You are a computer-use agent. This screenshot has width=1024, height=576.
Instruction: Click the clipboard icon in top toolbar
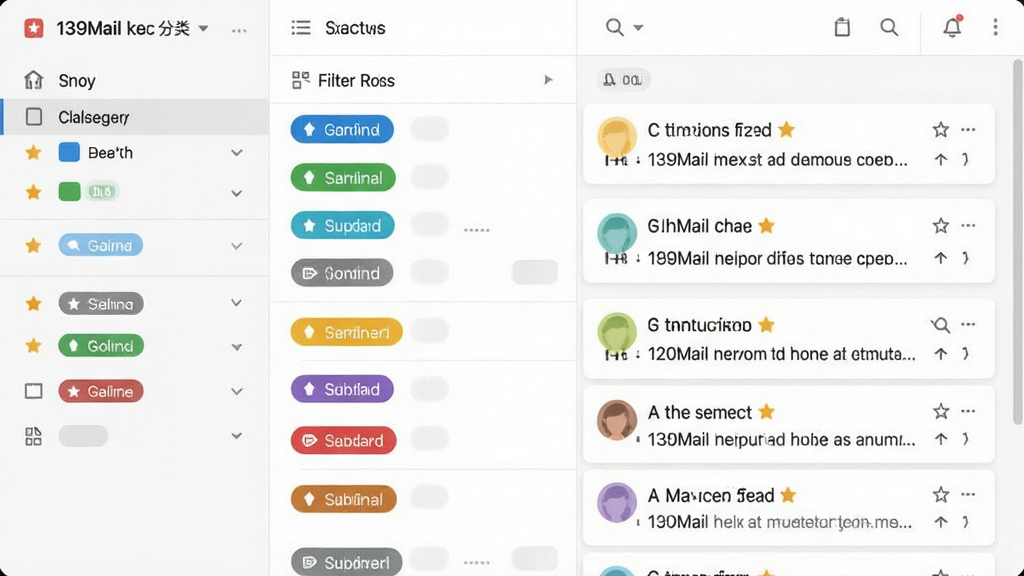pyautogui.click(x=842, y=27)
